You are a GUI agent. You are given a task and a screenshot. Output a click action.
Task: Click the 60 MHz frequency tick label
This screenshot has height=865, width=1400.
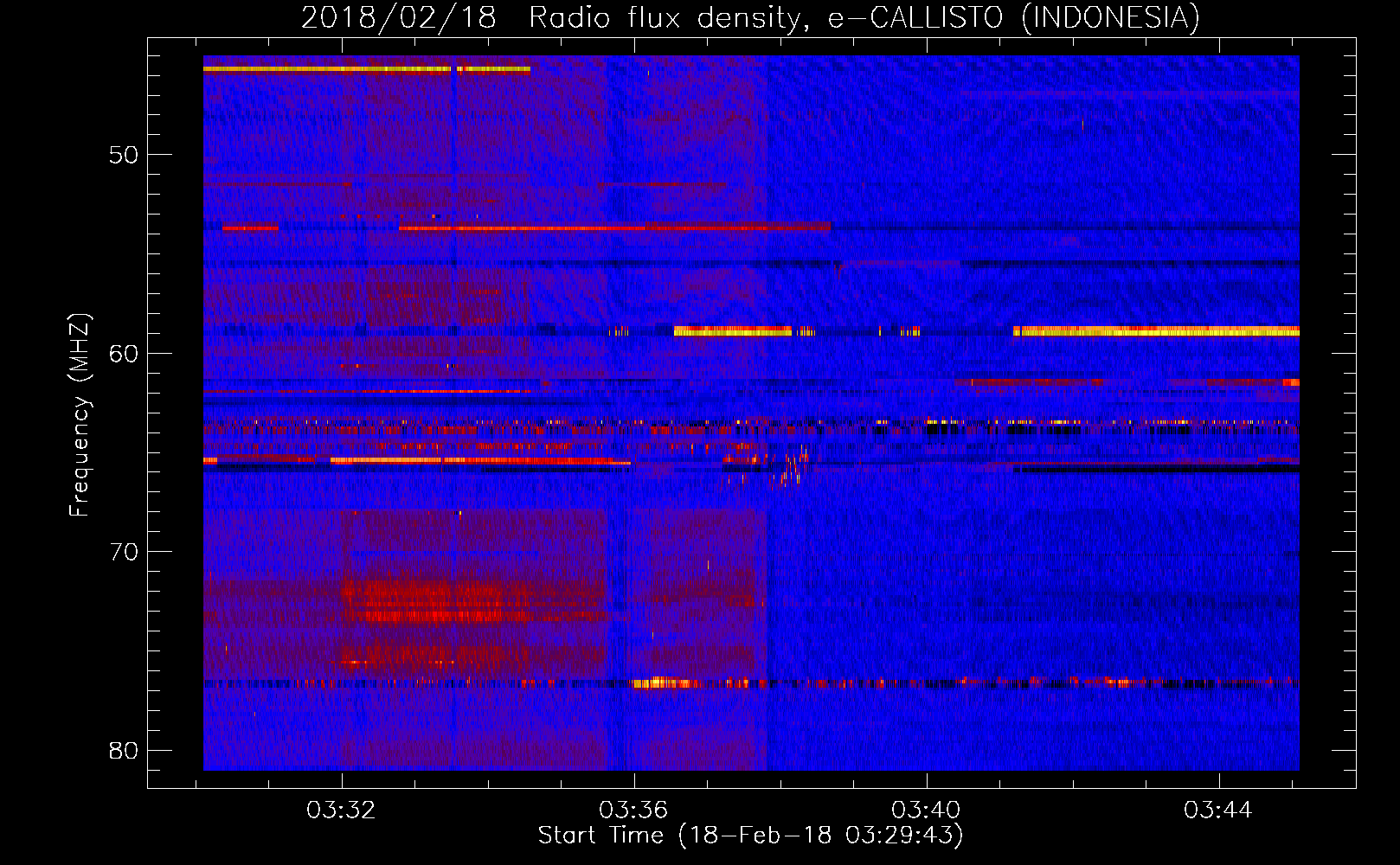(x=124, y=353)
